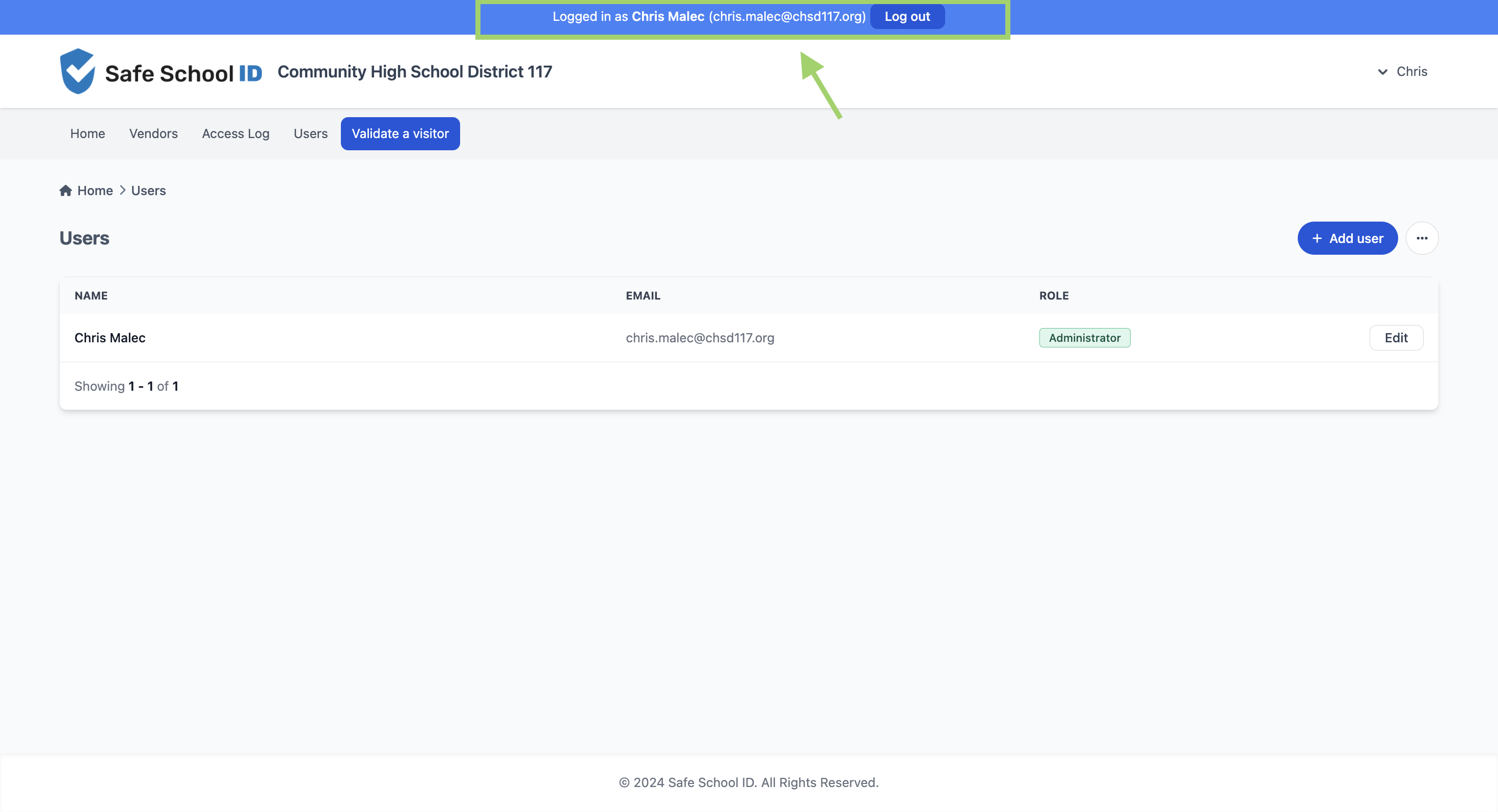1498x812 pixels.
Task: Click the chris.malec@chsd117.org email cell
Action: point(700,338)
